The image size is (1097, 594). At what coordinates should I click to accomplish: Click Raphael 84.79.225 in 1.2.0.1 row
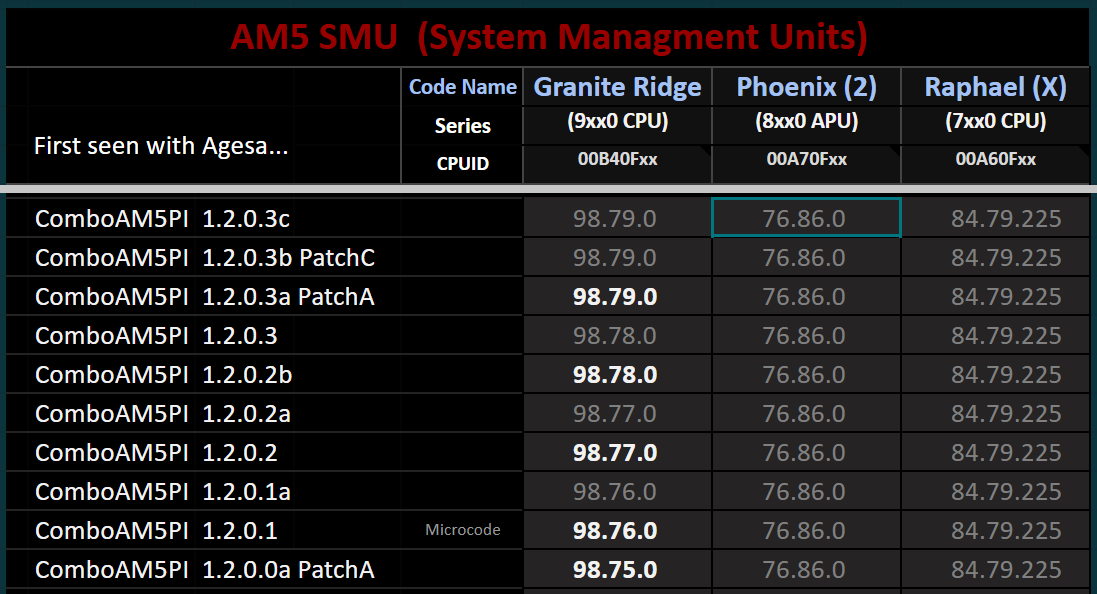pos(996,531)
